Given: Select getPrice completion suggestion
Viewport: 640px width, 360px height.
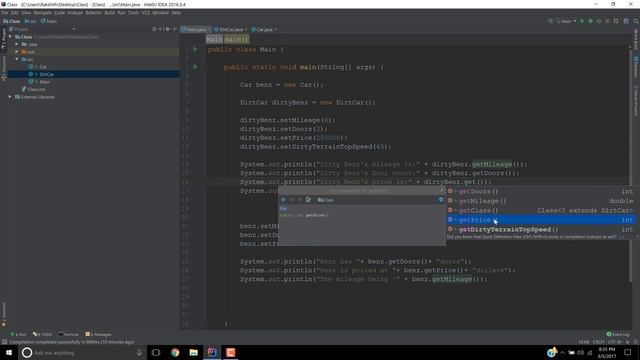Looking at the screenshot, I should pyautogui.click(x=540, y=220).
